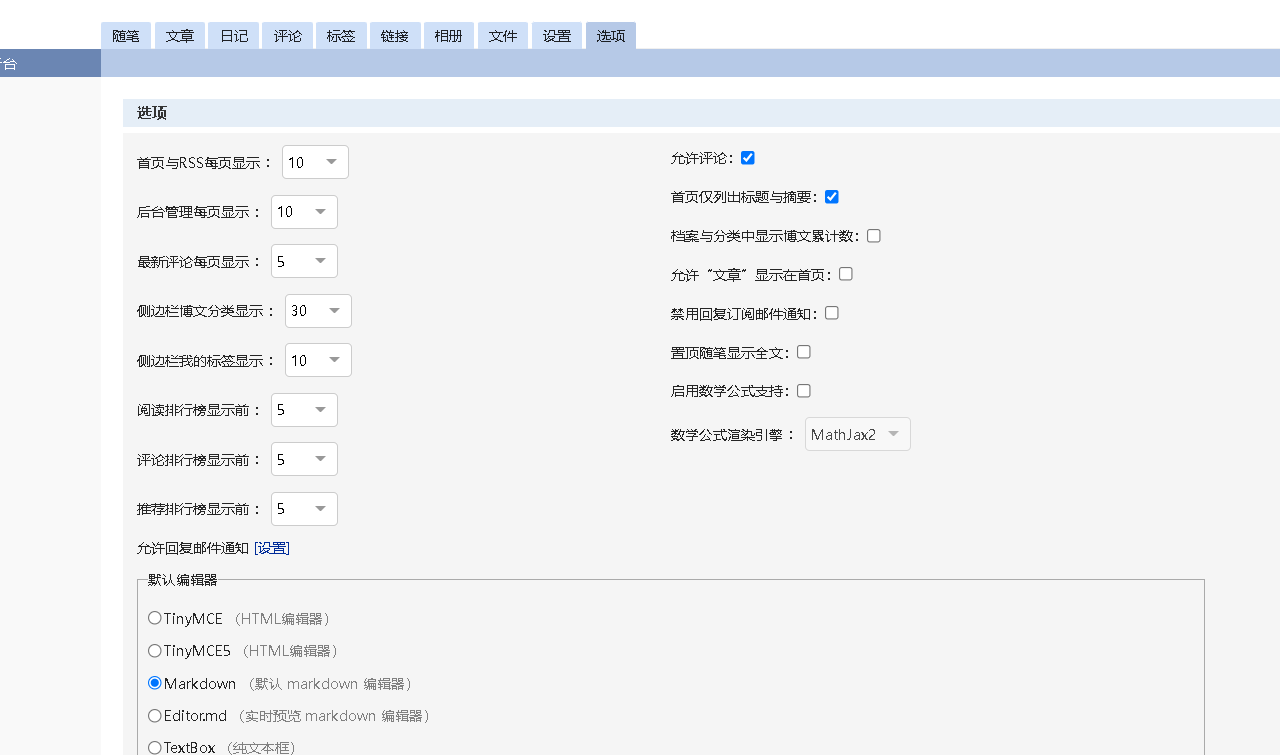Screen dimensions: 1280x755
Task: Open 数学公式渲染引擎 MathJax2 dropdown
Action: point(858,434)
